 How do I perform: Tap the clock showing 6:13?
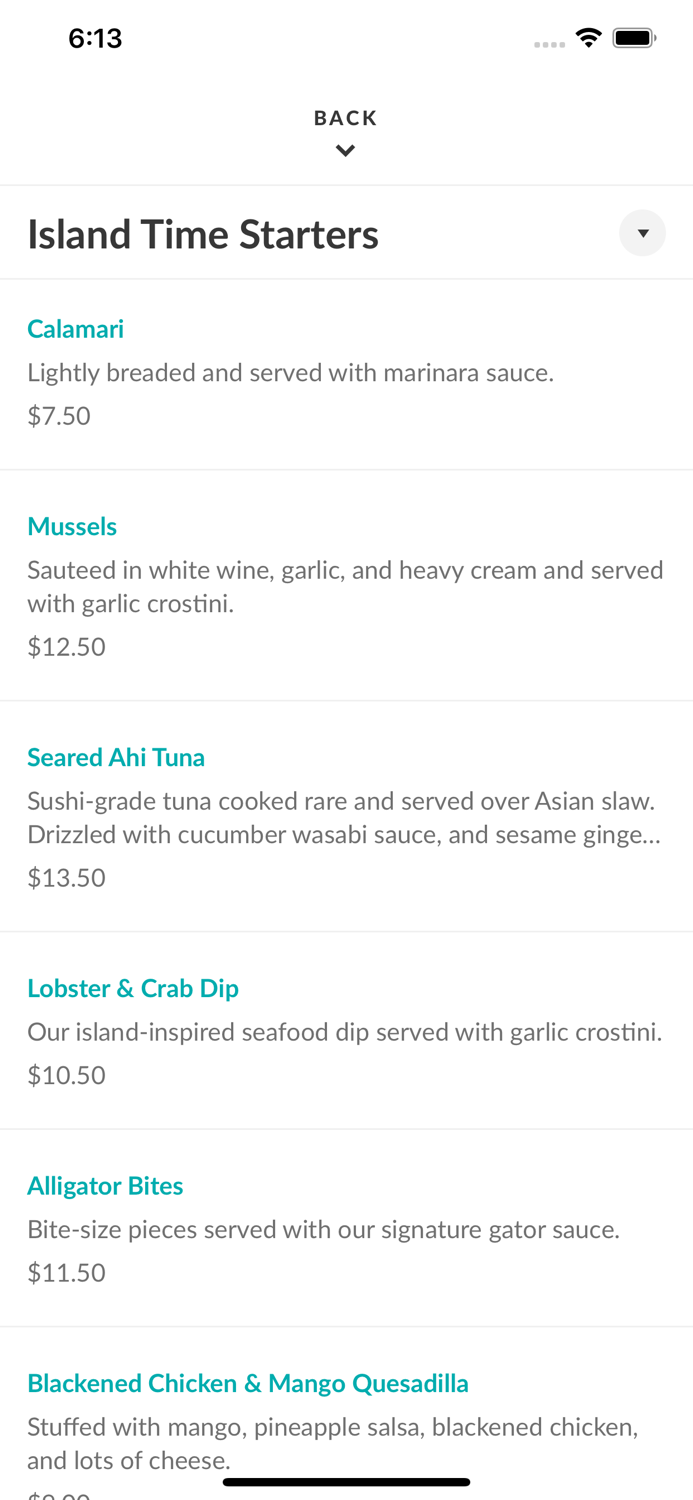click(x=96, y=38)
